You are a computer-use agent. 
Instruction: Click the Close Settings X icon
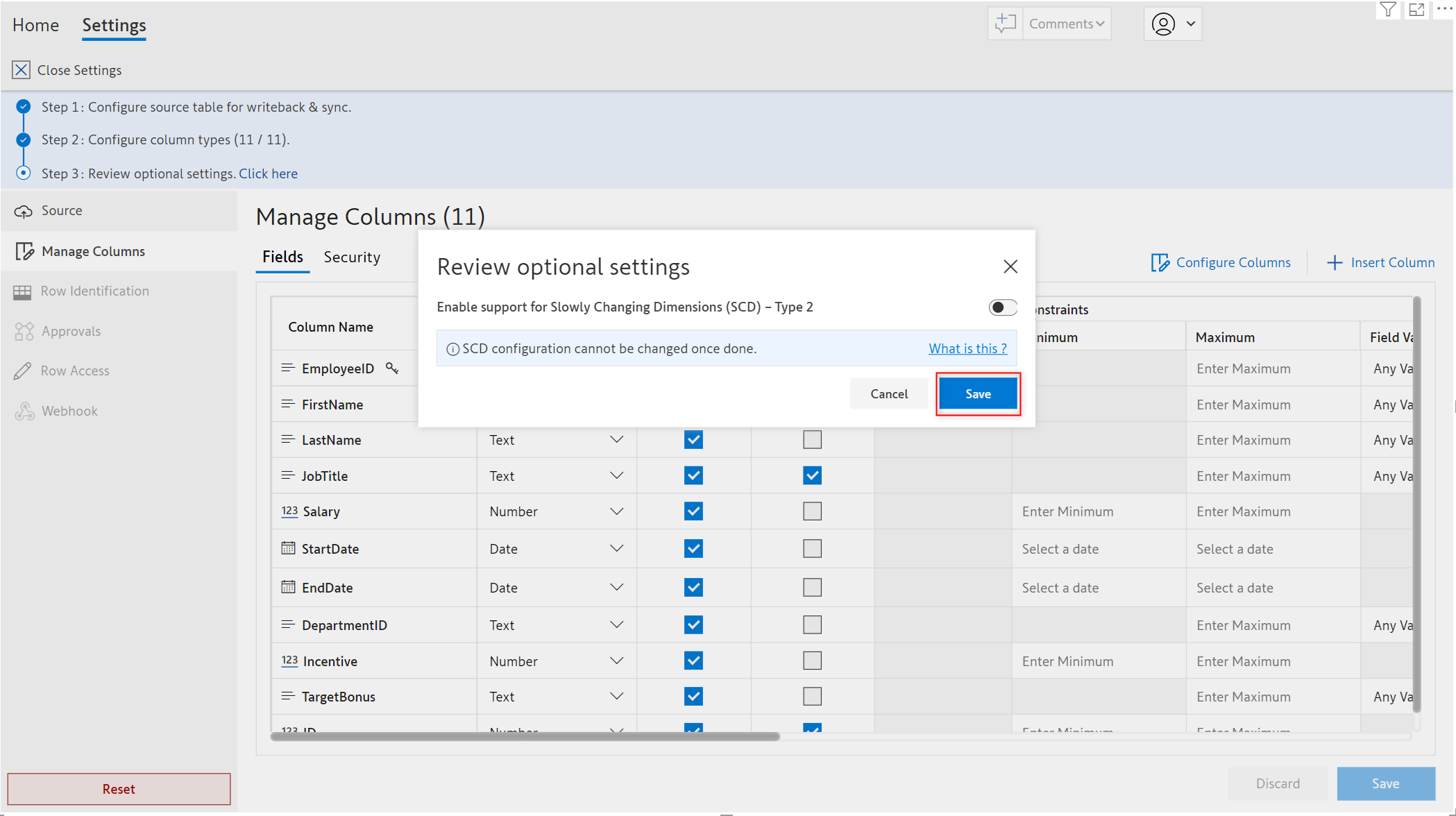pos(21,70)
